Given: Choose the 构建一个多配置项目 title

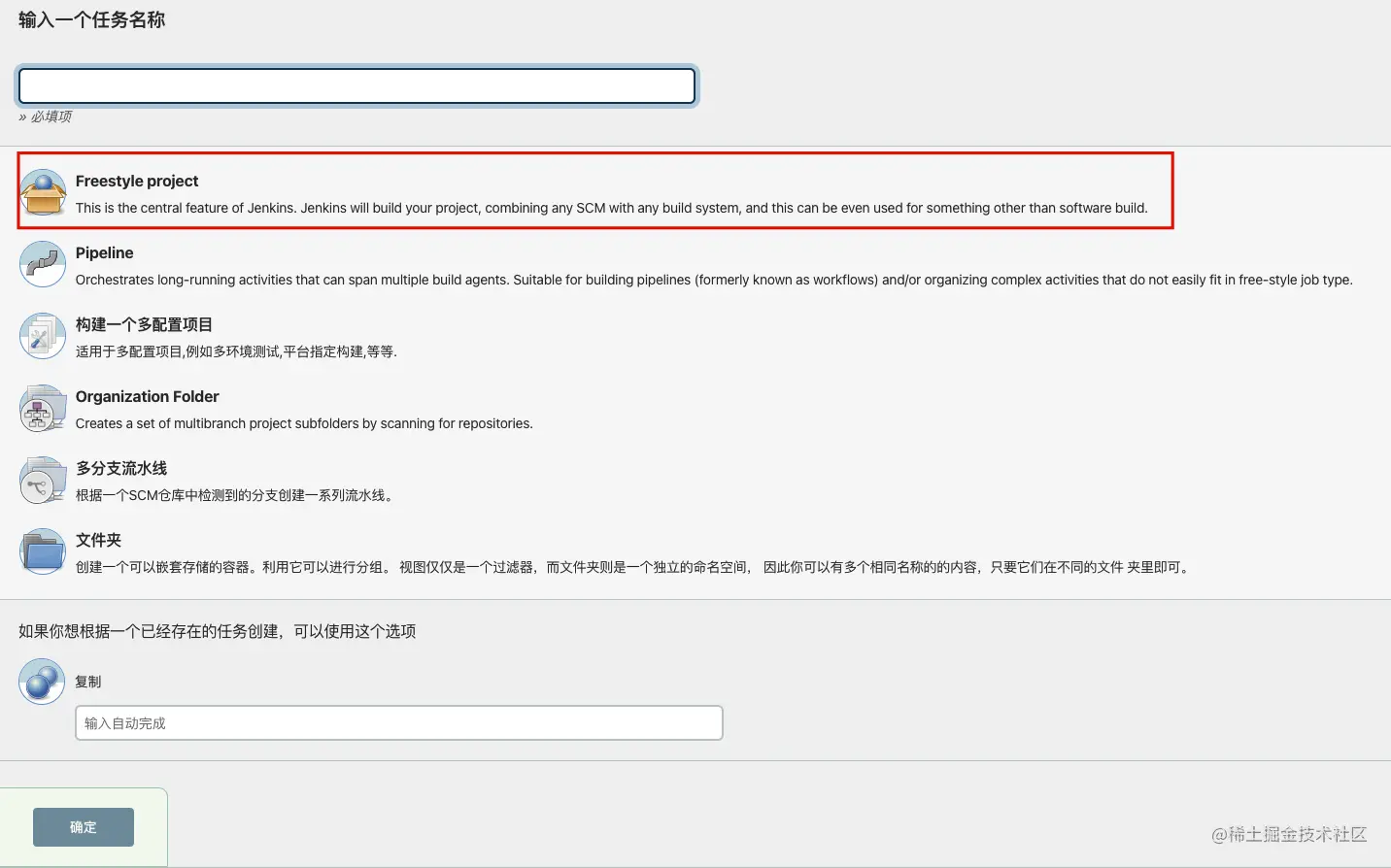Looking at the screenshot, I should point(144,324).
